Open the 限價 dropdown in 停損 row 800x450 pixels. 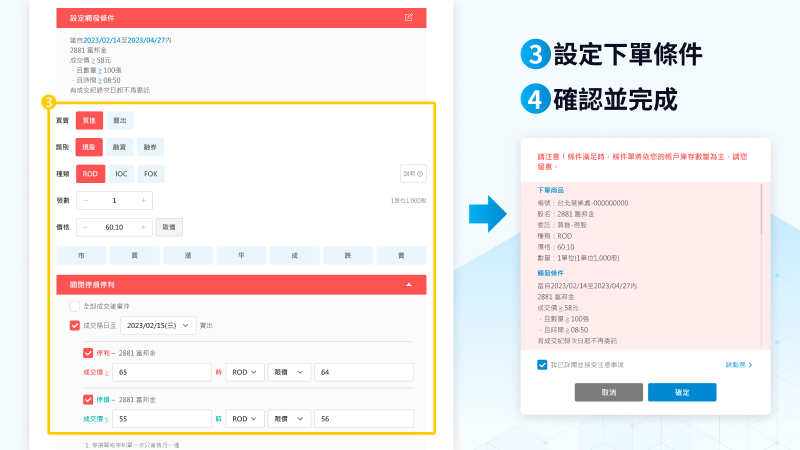point(289,418)
